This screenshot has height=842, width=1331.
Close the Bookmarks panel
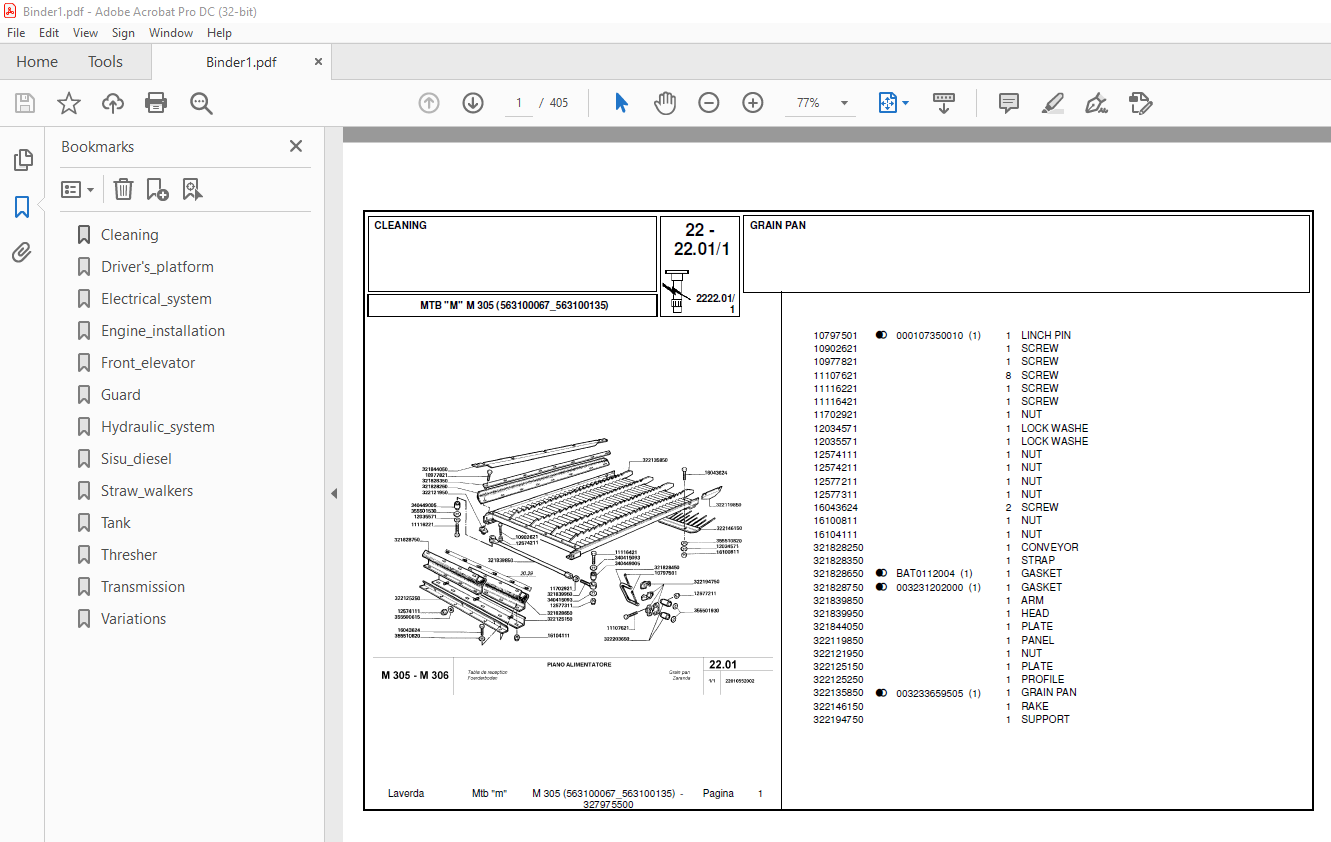[x=296, y=146]
